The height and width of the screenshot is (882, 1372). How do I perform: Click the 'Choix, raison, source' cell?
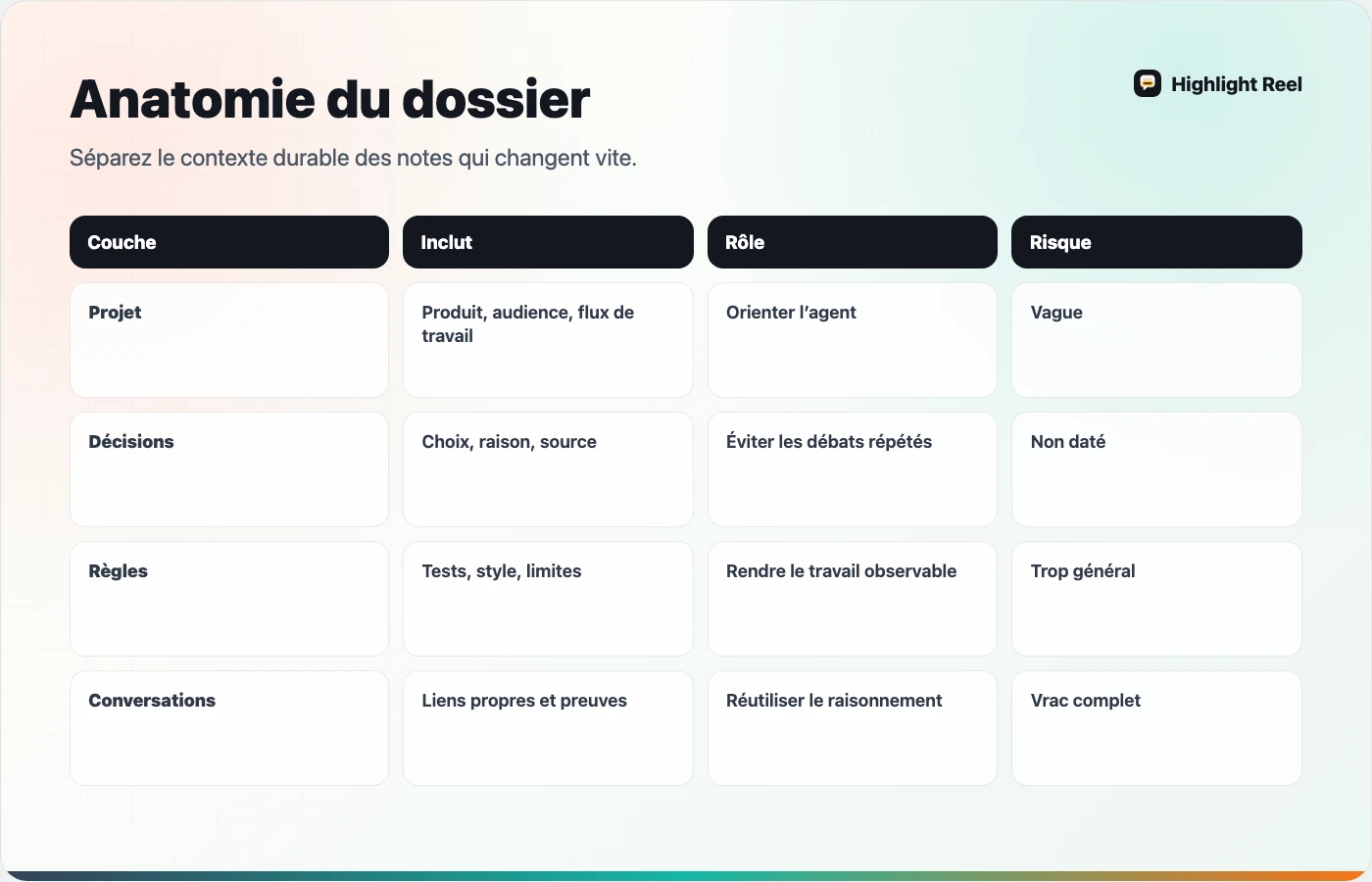[548, 469]
